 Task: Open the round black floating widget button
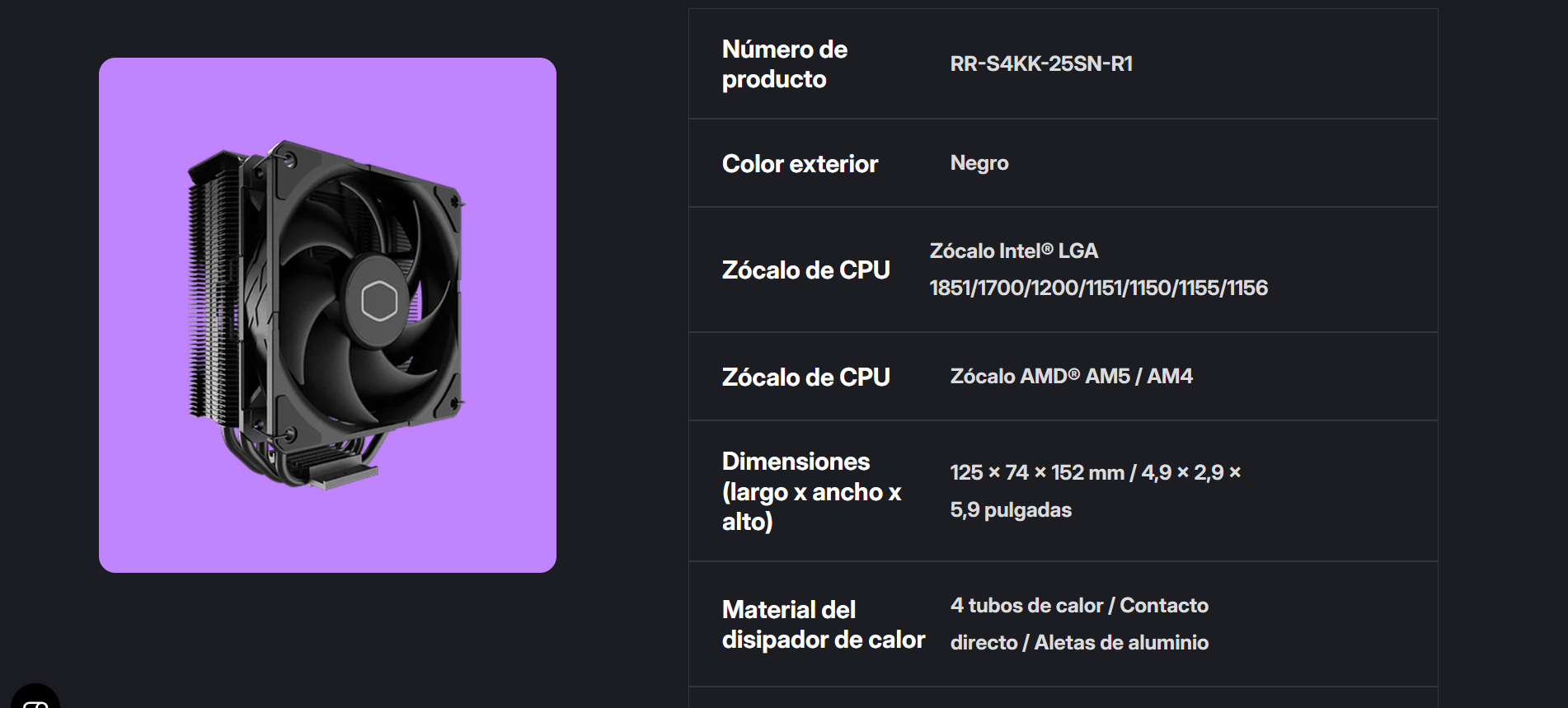click(x=35, y=697)
